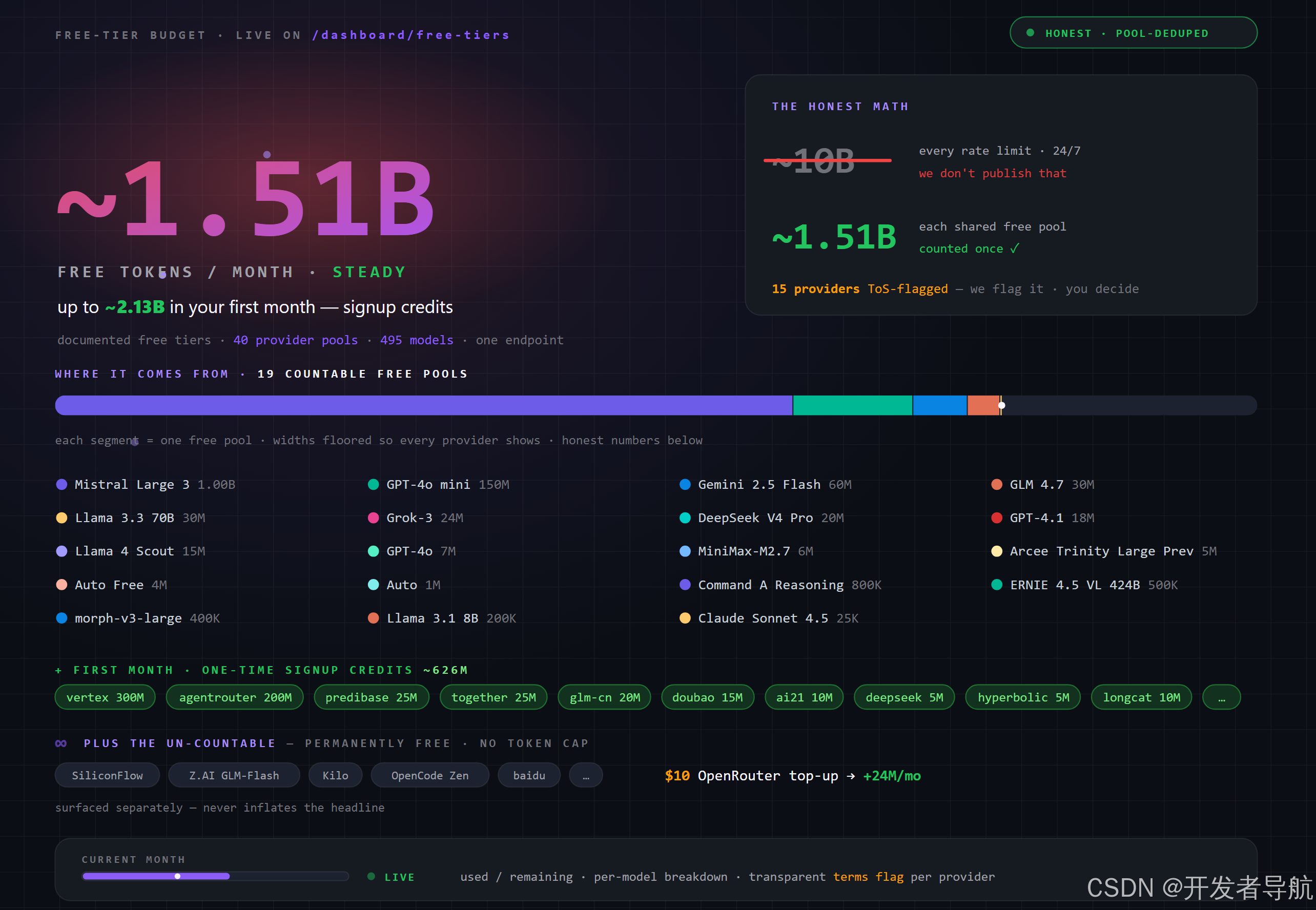Click the green ~2.13B first-month figure
Image resolution: width=1316 pixels, height=910 pixels.
coord(135,307)
